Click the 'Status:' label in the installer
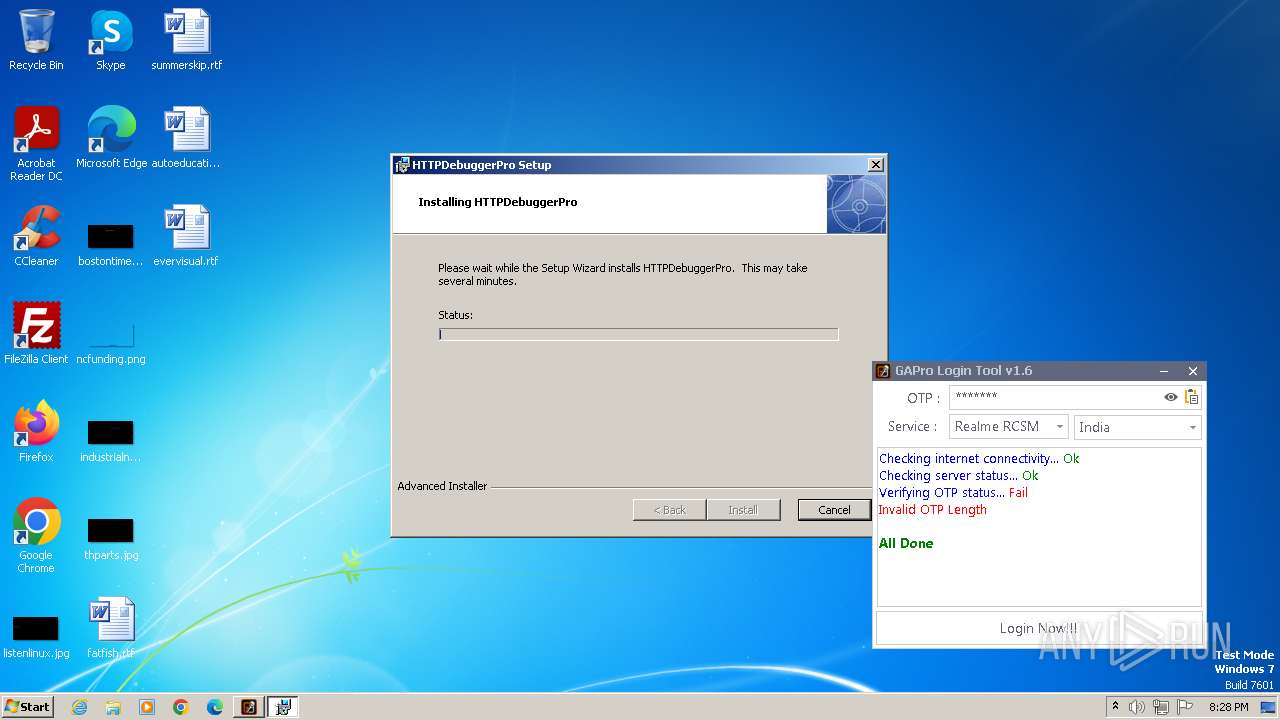The image size is (1280, 720). 455,315
